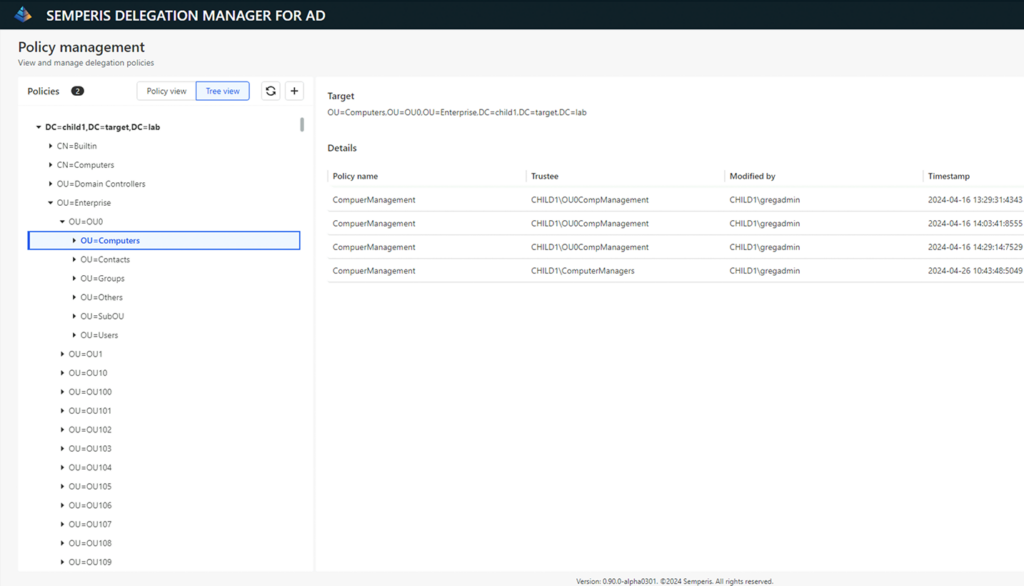Screen dimensions: 1024x586
Task: Select the OU=OU103 tree item
Action: click(90, 449)
